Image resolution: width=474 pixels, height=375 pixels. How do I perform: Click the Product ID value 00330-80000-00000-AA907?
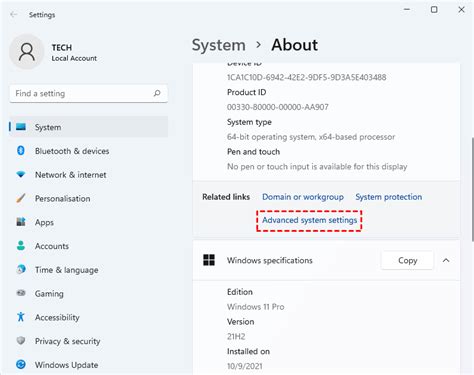(x=278, y=107)
